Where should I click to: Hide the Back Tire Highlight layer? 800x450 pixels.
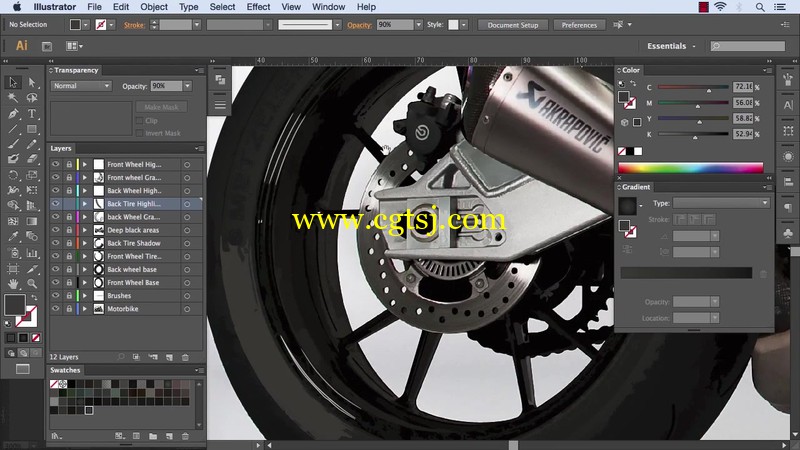(x=55, y=204)
